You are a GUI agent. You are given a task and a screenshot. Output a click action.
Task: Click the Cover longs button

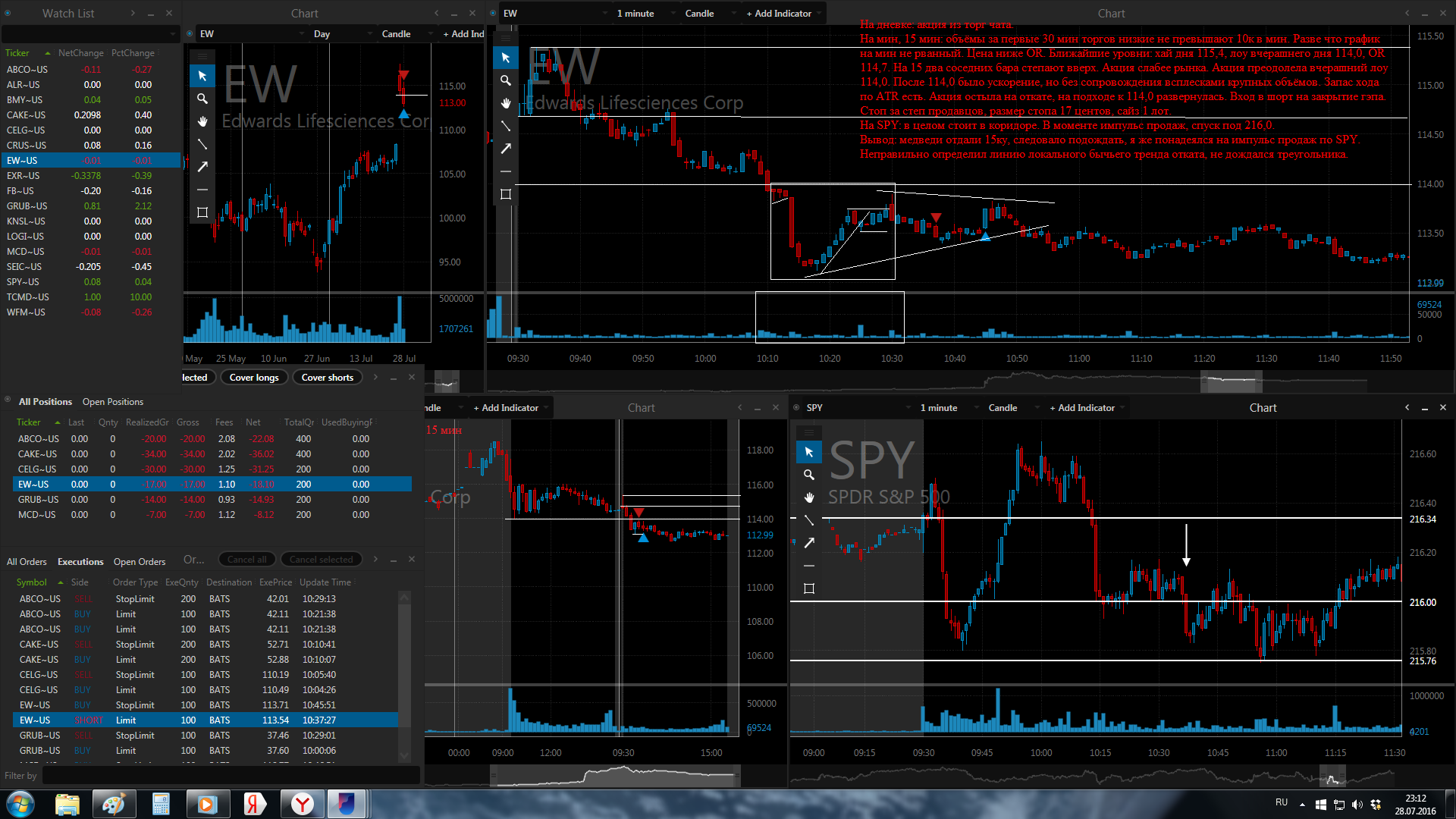pyautogui.click(x=254, y=378)
